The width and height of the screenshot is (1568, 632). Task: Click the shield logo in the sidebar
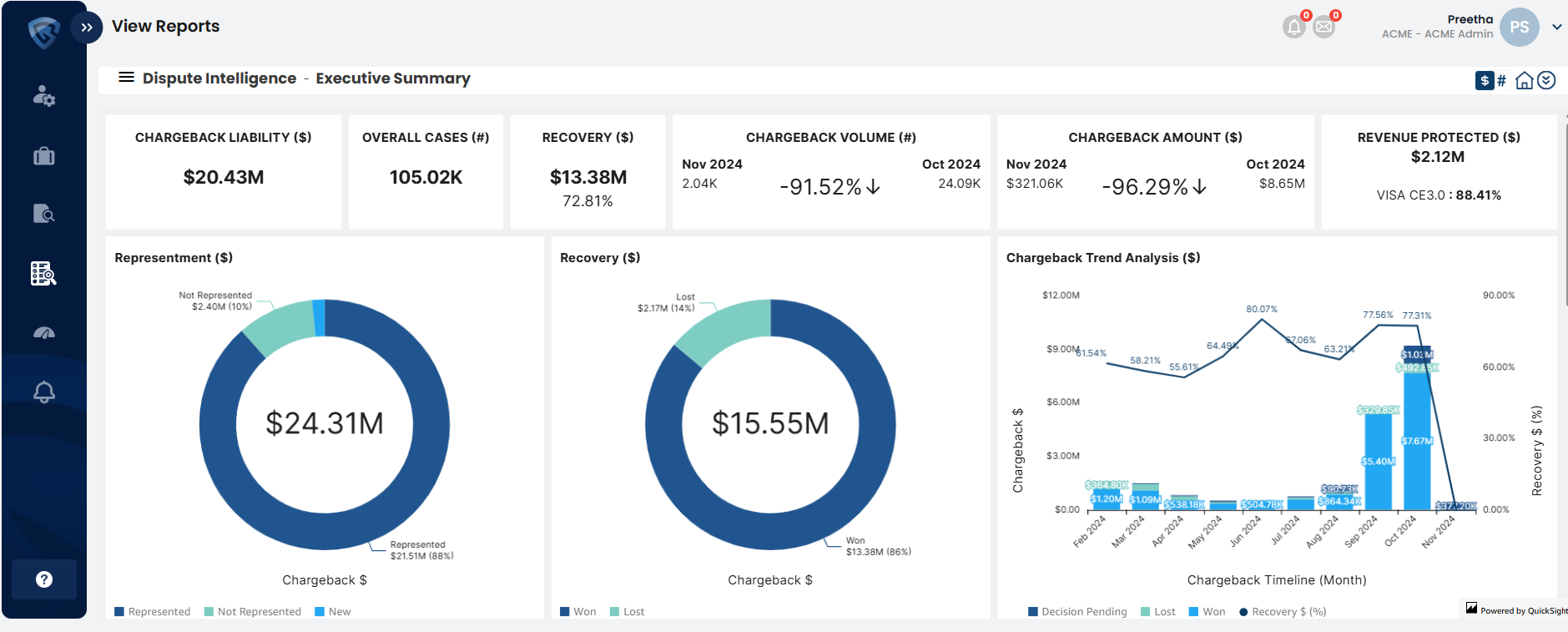pos(43,33)
